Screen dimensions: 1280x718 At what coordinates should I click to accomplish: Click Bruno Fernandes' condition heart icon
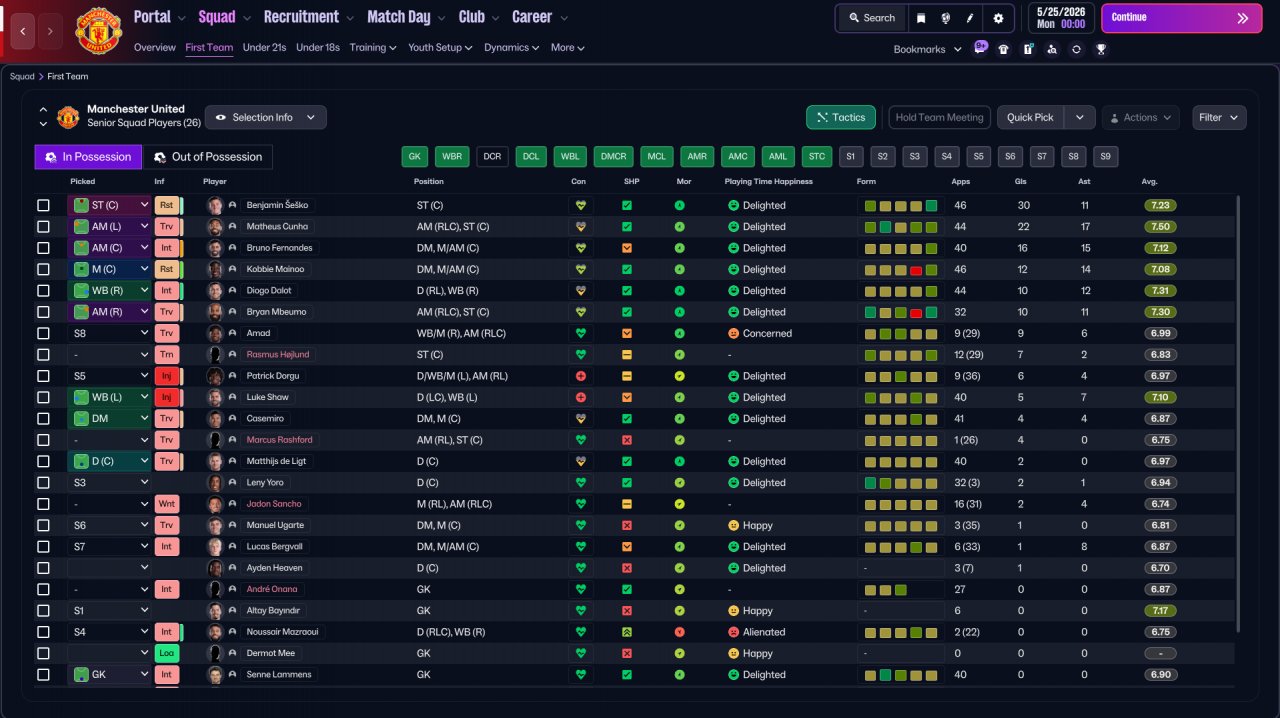pyautogui.click(x=579, y=248)
